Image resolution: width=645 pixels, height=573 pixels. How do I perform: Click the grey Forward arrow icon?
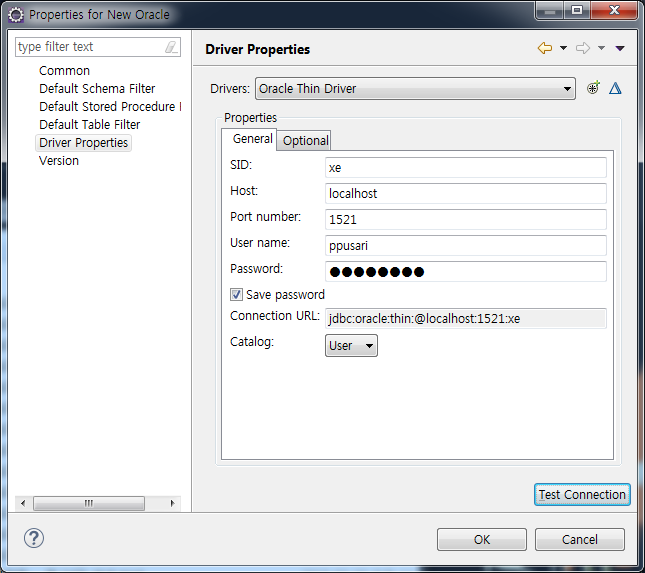click(x=582, y=48)
